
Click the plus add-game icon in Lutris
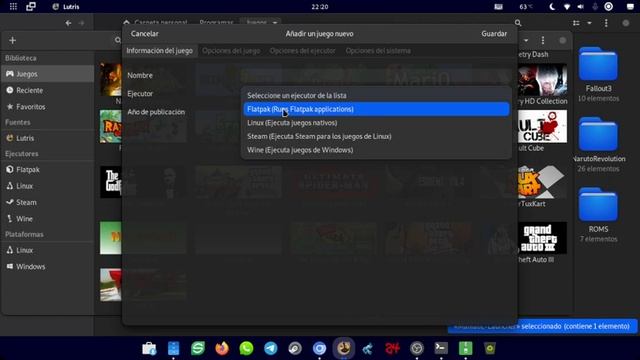coord(12,40)
